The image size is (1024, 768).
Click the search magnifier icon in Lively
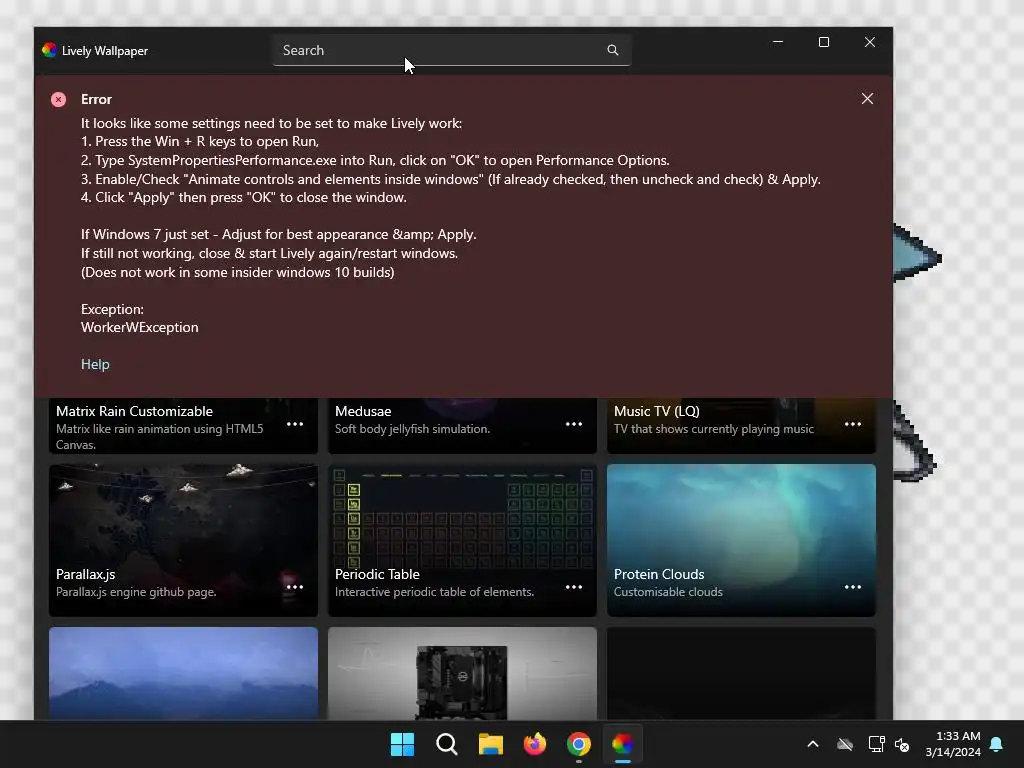[x=613, y=50]
